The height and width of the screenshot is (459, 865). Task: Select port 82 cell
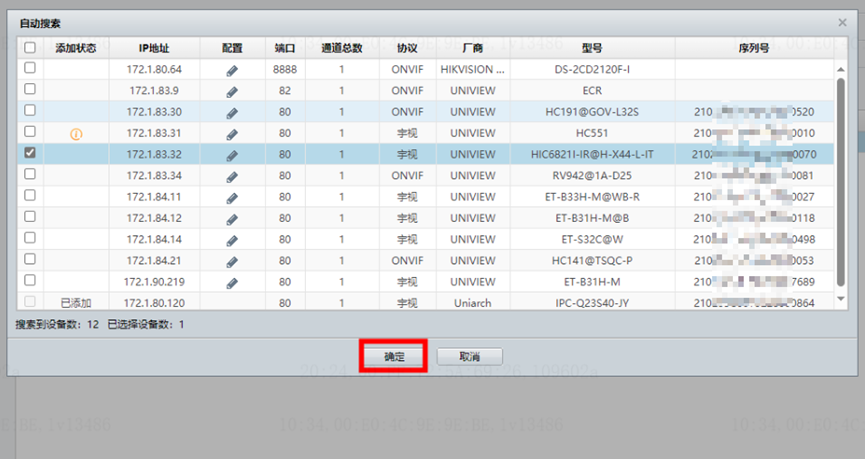coord(285,90)
